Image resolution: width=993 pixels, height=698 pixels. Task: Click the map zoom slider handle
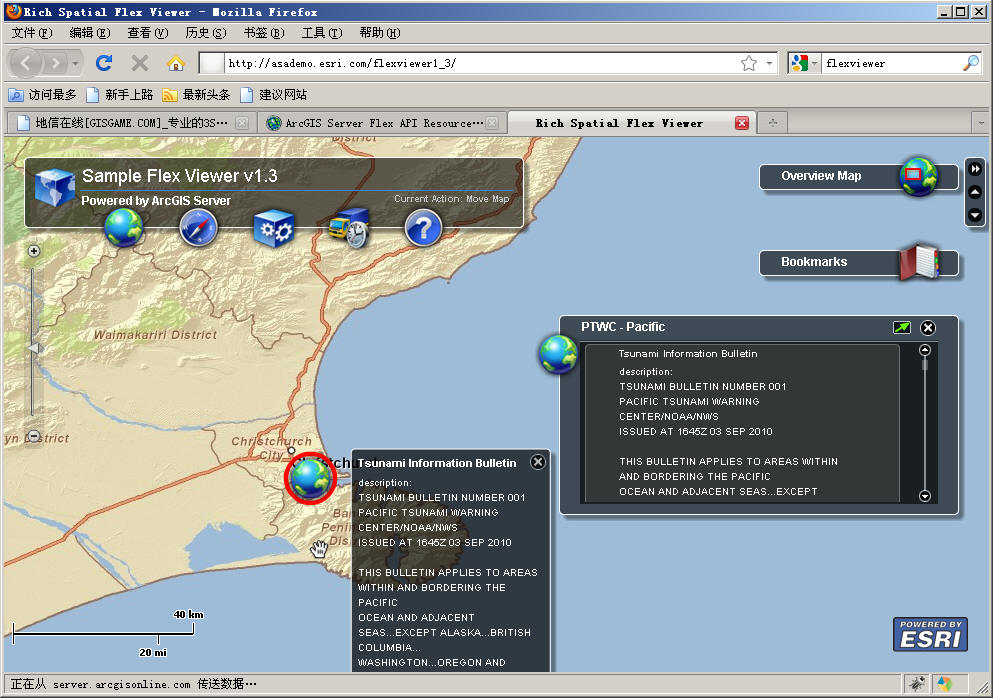pyautogui.click(x=33, y=348)
